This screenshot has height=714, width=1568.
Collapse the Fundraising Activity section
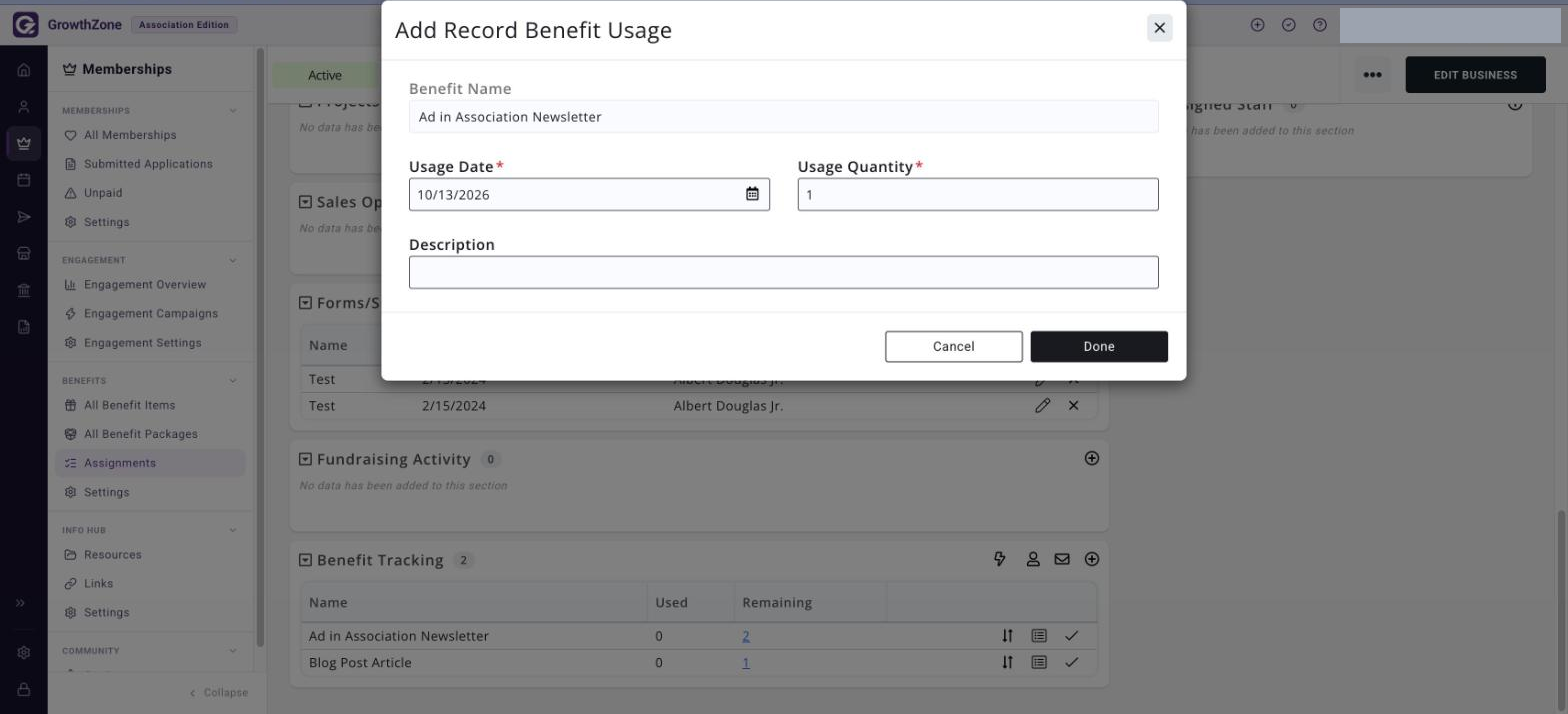(x=305, y=459)
